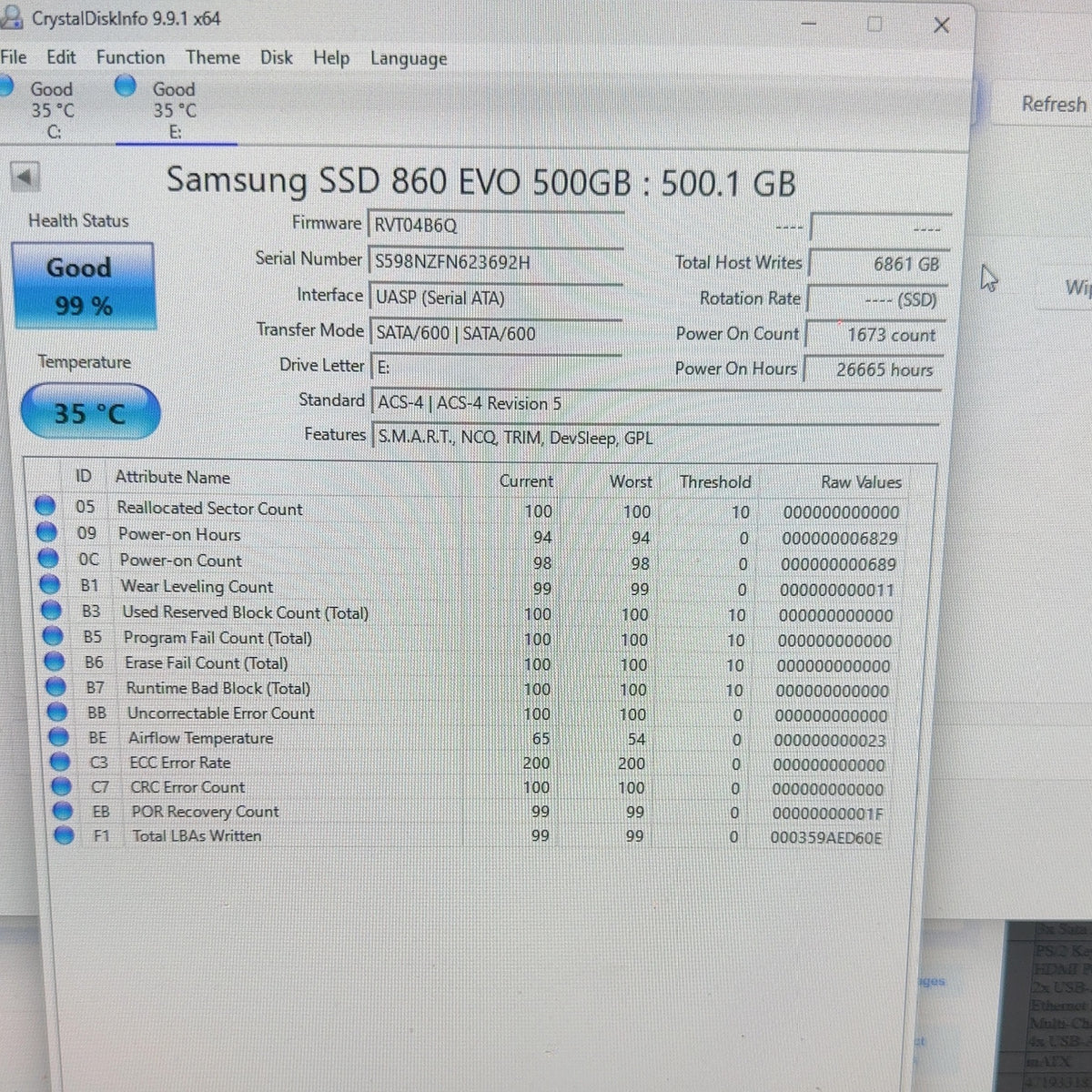Click the Good 99 % health status button

coord(83,286)
